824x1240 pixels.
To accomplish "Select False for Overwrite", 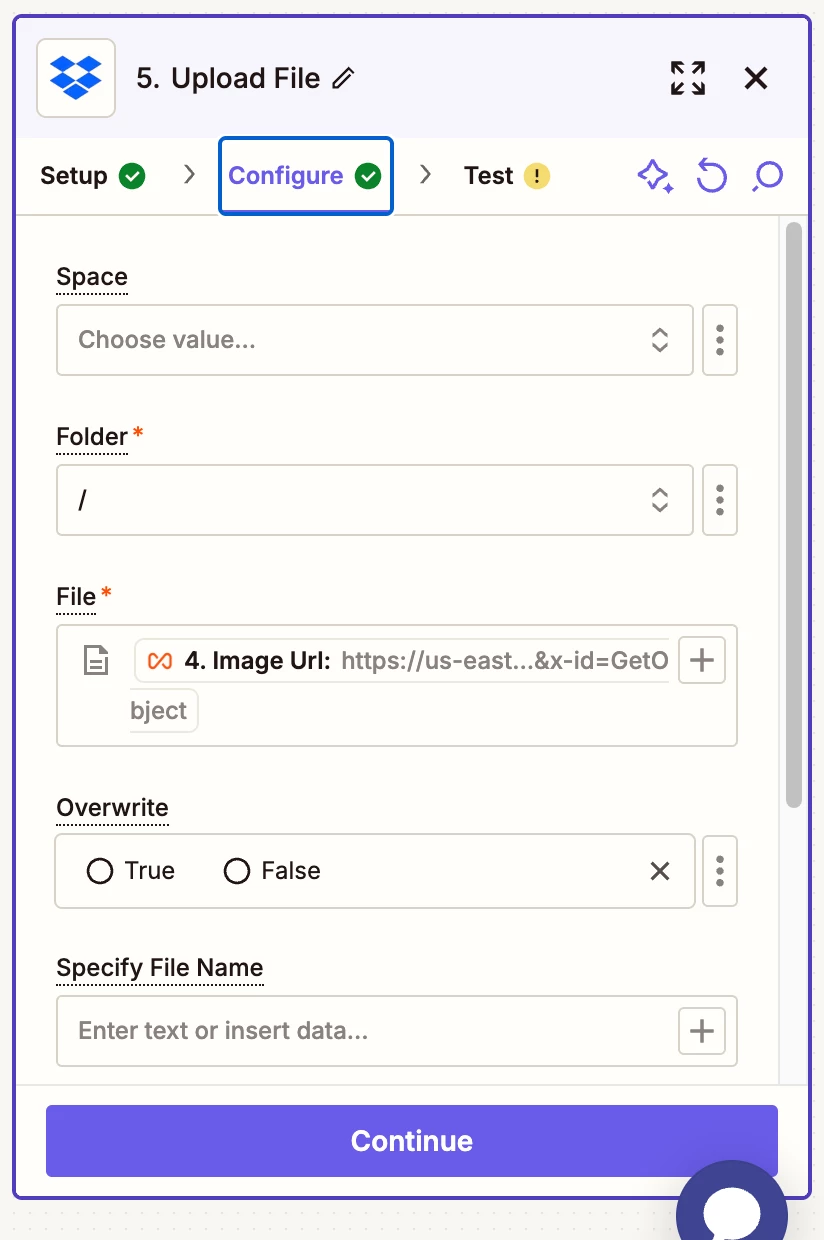I will point(237,871).
